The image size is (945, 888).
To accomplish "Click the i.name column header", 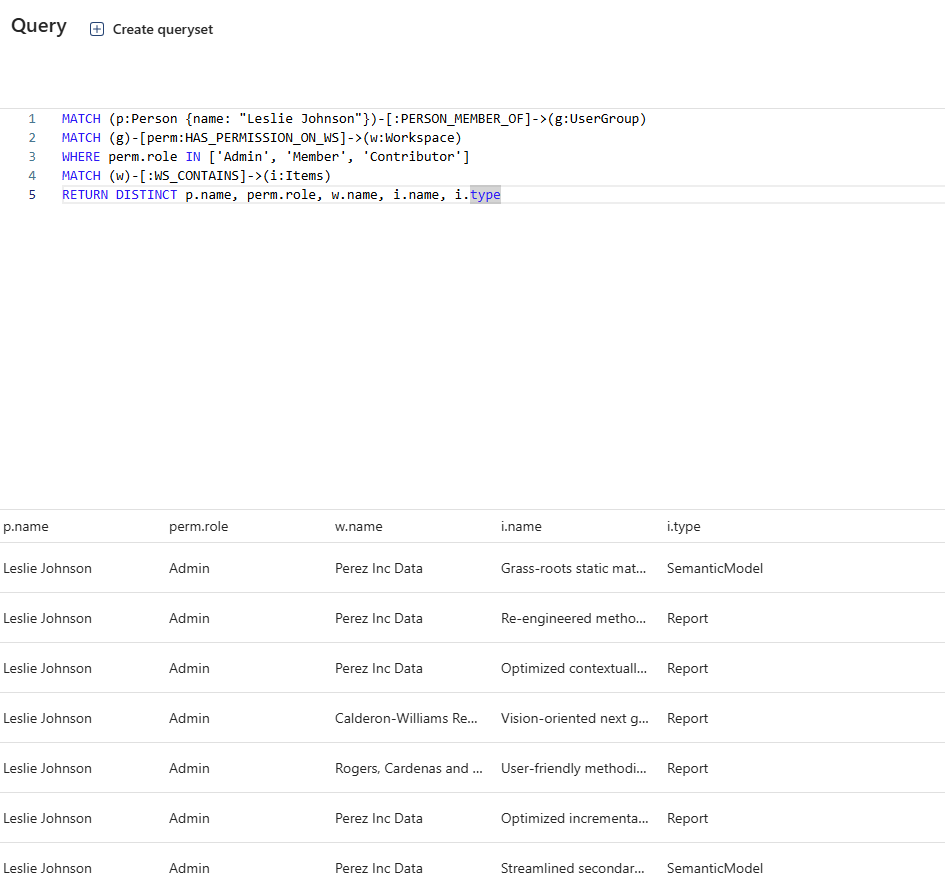I will [x=519, y=526].
